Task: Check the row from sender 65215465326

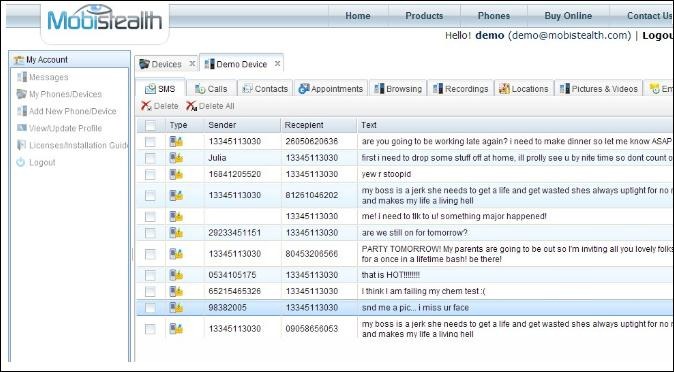Action: pos(150,291)
